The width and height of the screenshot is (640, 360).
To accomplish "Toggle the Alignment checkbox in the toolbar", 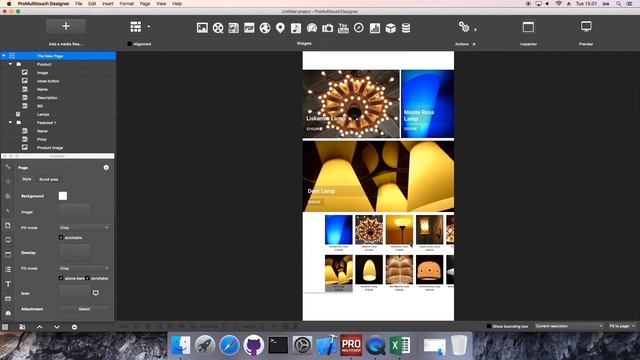I will click(x=129, y=44).
